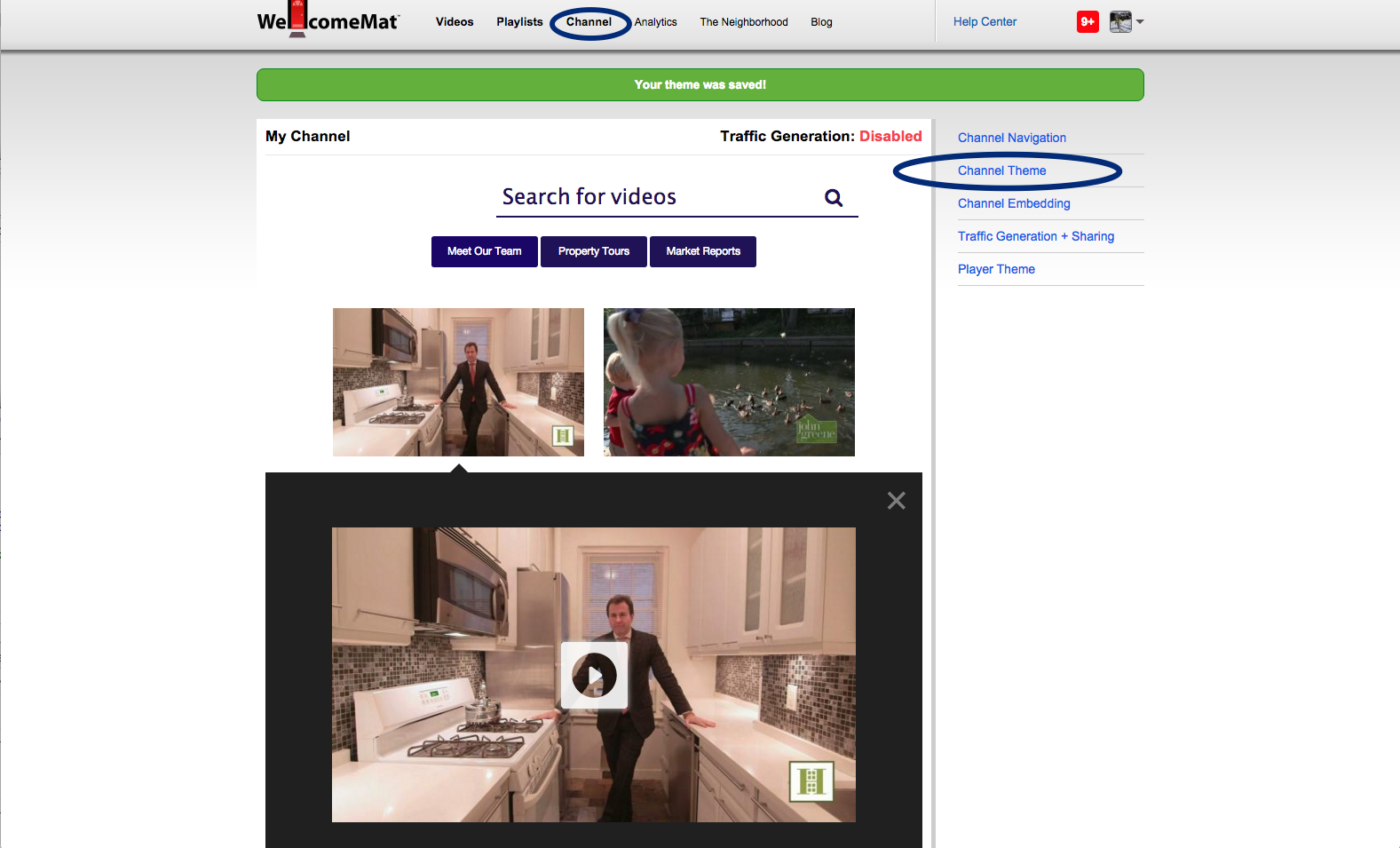Viewport: 1400px width, 848px height.
Task: Open Channel Theme settings
Action: tap(1001, 170)
